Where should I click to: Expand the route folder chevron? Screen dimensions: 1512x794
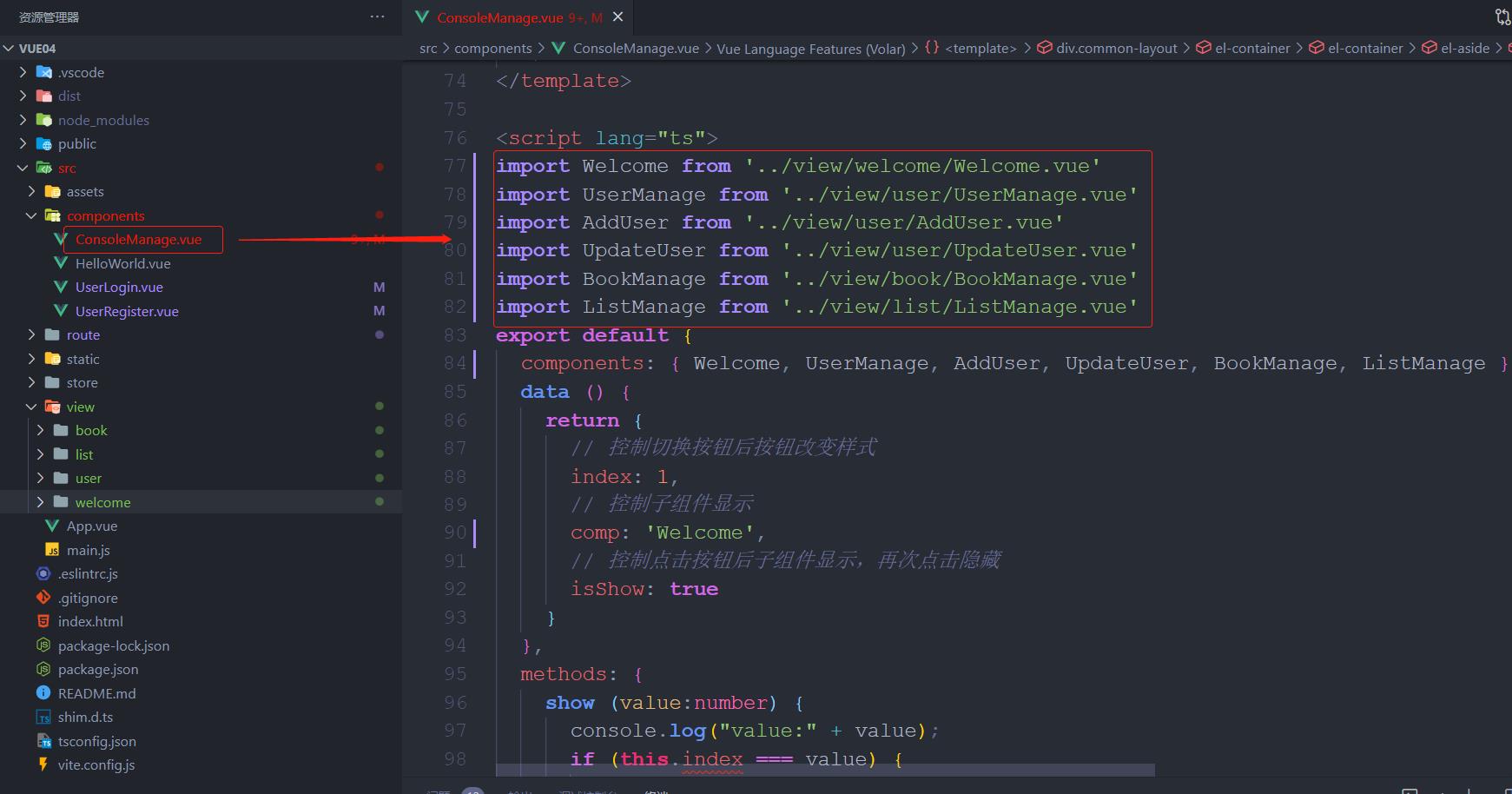(x=31, y=334)
